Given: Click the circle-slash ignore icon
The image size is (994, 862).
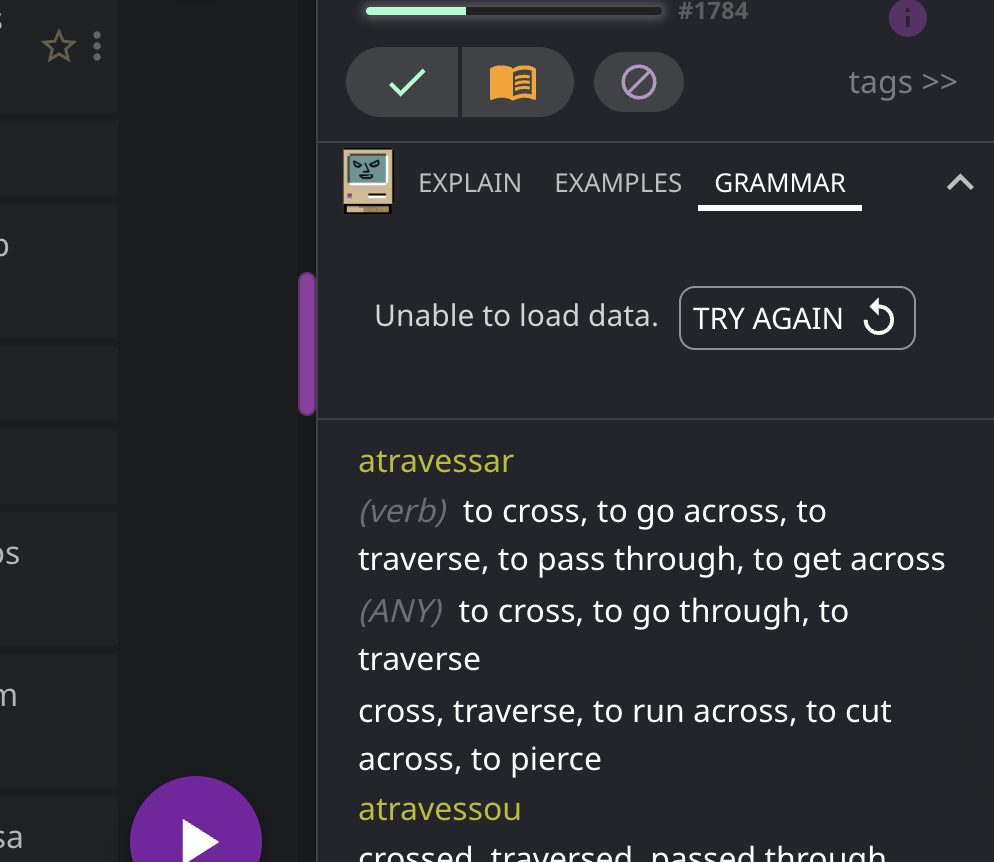Looking at the screenshot, I should coord(638,82).
